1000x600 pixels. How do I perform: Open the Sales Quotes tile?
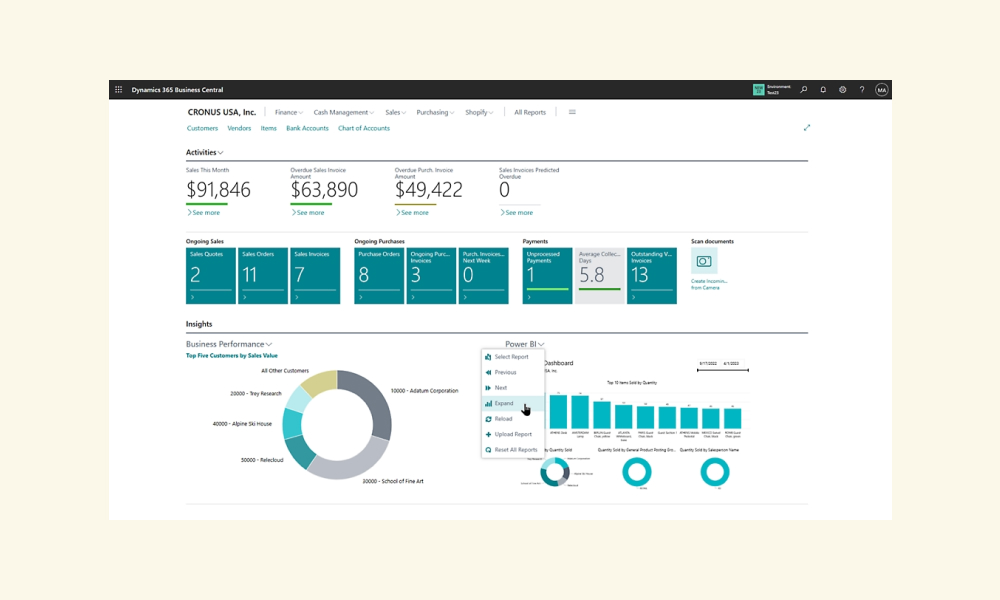[x=210, y=275]
